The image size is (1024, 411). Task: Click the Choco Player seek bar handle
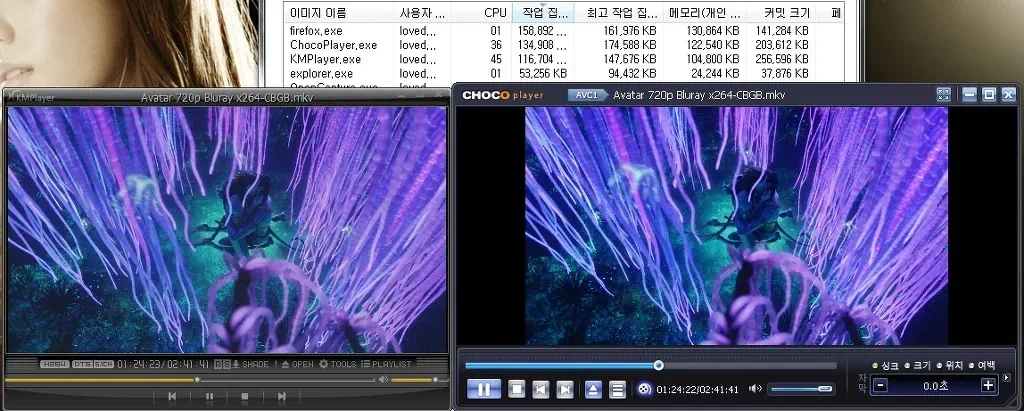coord(658,365)
